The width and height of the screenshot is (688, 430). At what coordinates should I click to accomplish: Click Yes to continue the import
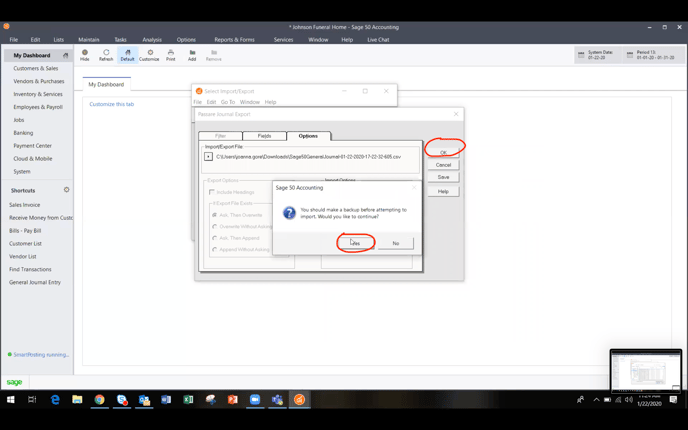pyautogui.click(x=356, y=243)
